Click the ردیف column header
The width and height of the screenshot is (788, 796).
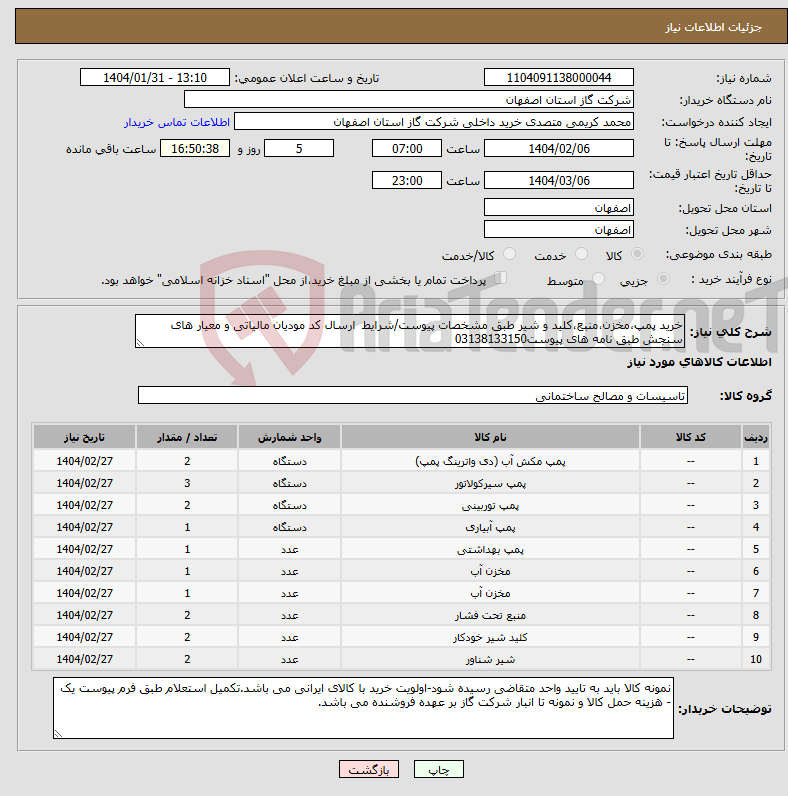tap(756, 437)
